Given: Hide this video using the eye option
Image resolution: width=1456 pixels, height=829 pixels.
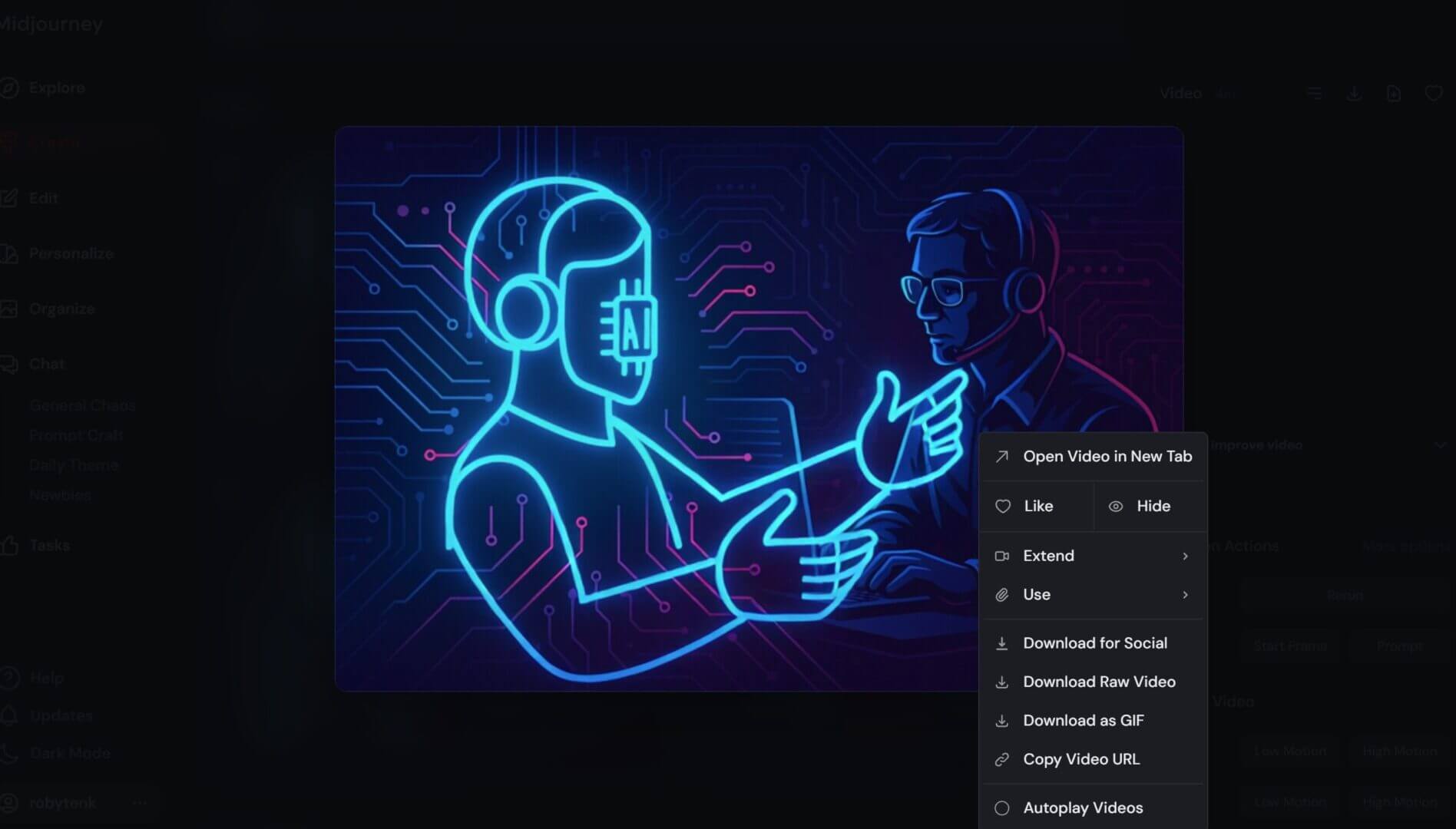Looking at the screenshot, I should point(1141,507).
